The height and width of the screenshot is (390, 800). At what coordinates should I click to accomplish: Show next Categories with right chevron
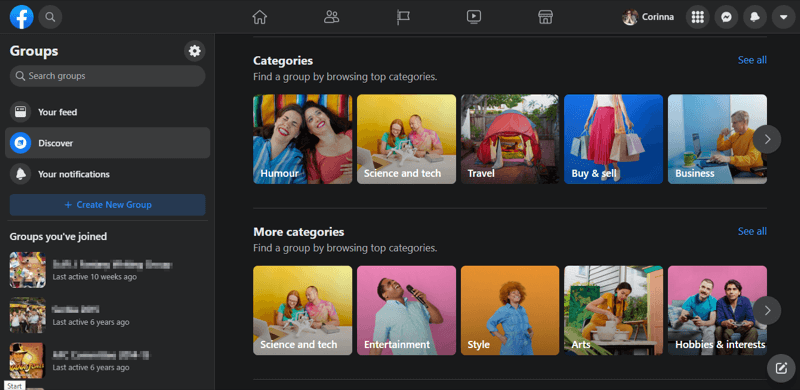coord(767,139)
